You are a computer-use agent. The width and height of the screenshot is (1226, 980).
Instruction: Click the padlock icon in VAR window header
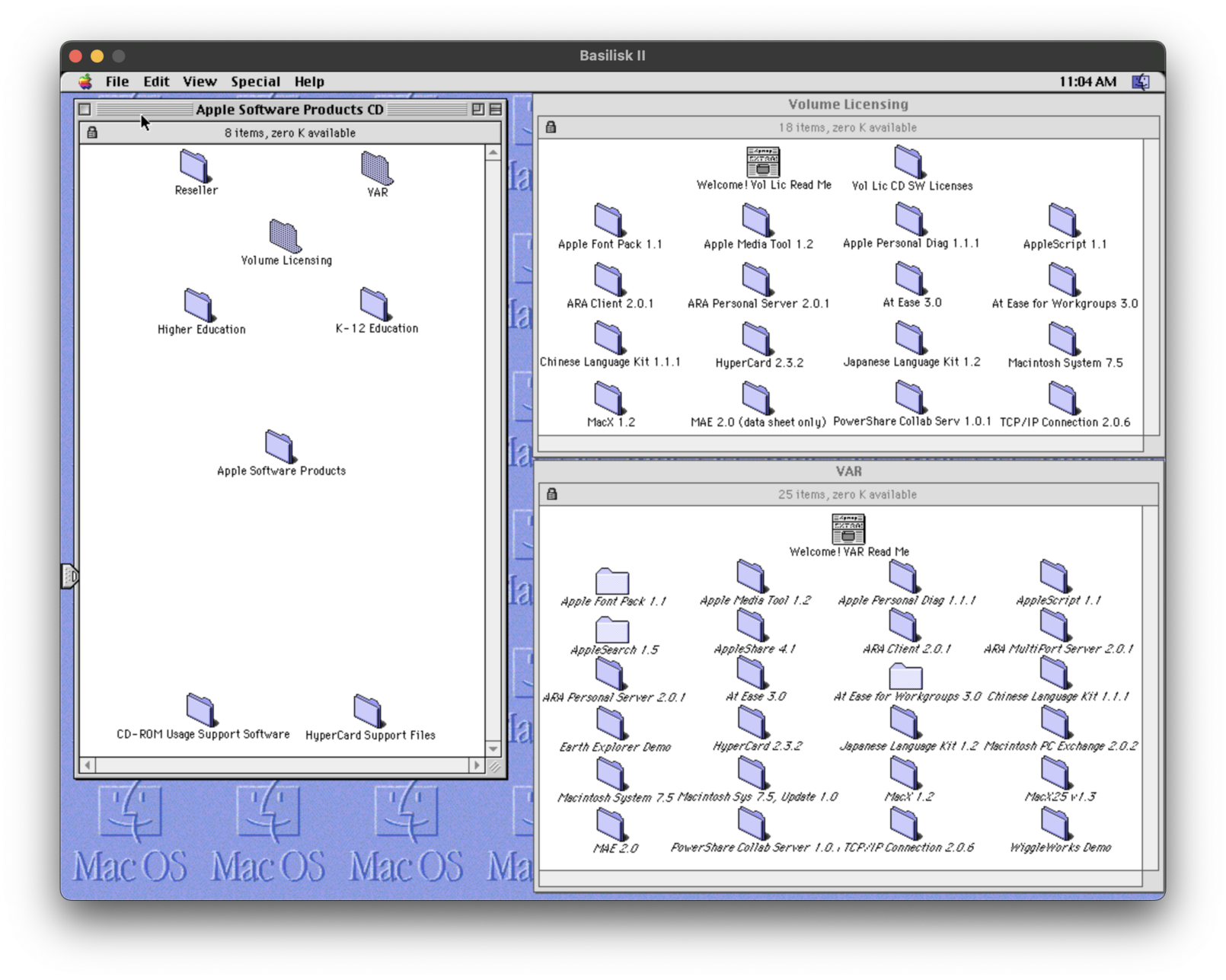[x=552, y=494]
